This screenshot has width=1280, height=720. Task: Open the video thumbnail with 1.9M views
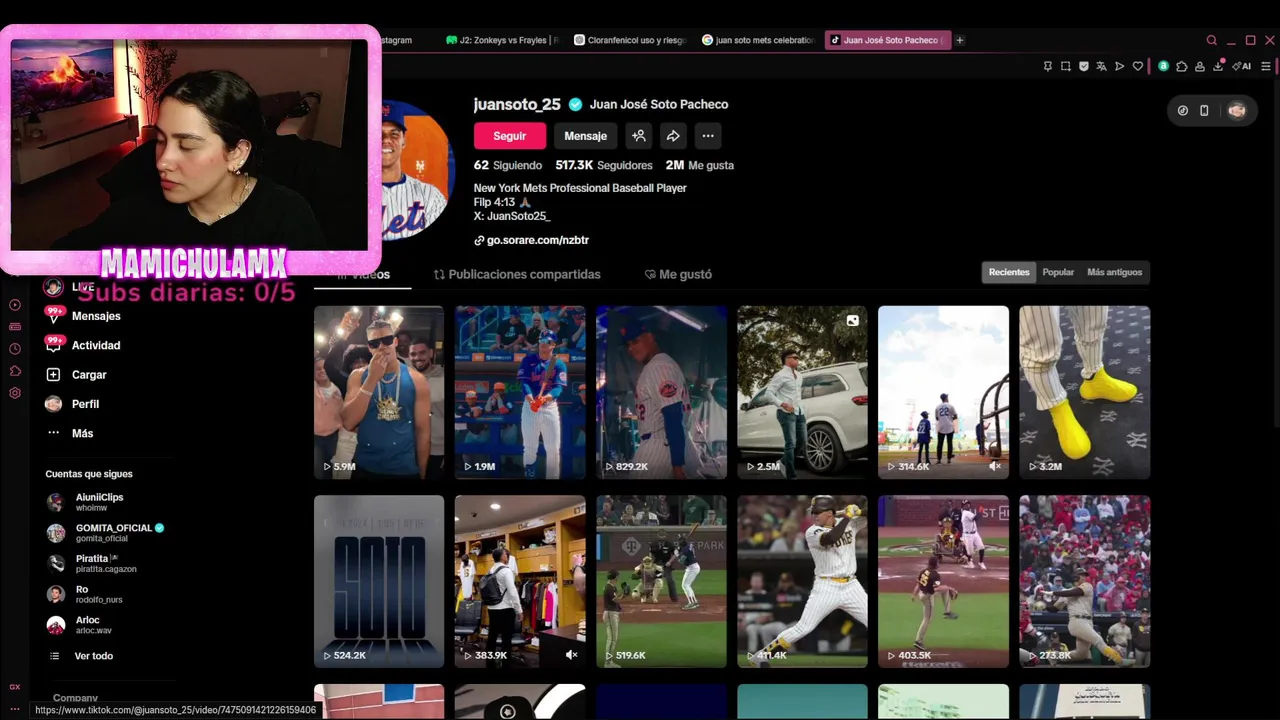[x=520, y=392]
